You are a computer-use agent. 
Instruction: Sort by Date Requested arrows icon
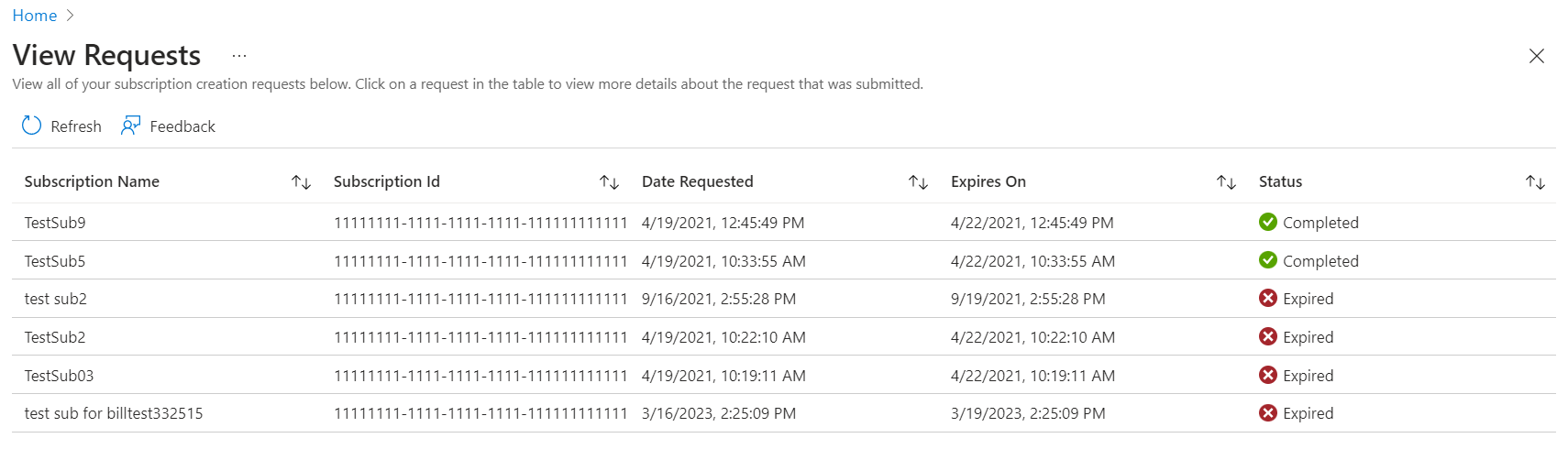pyautogui.click(x=918, y=182)
